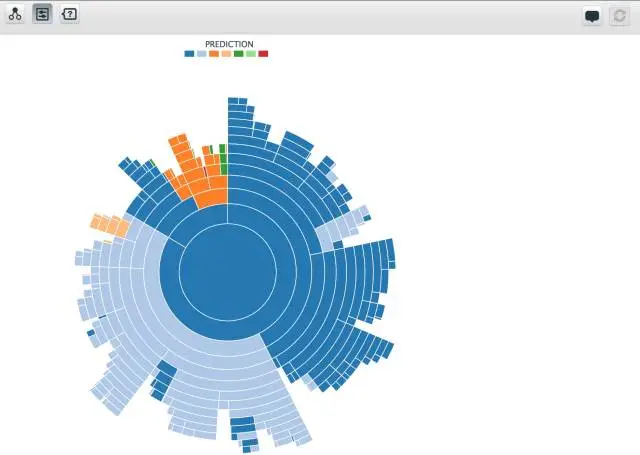Viewport: 640px width, 455px height.
Task: Select the dark green legend swatch
Action: [x=238, y=53]
